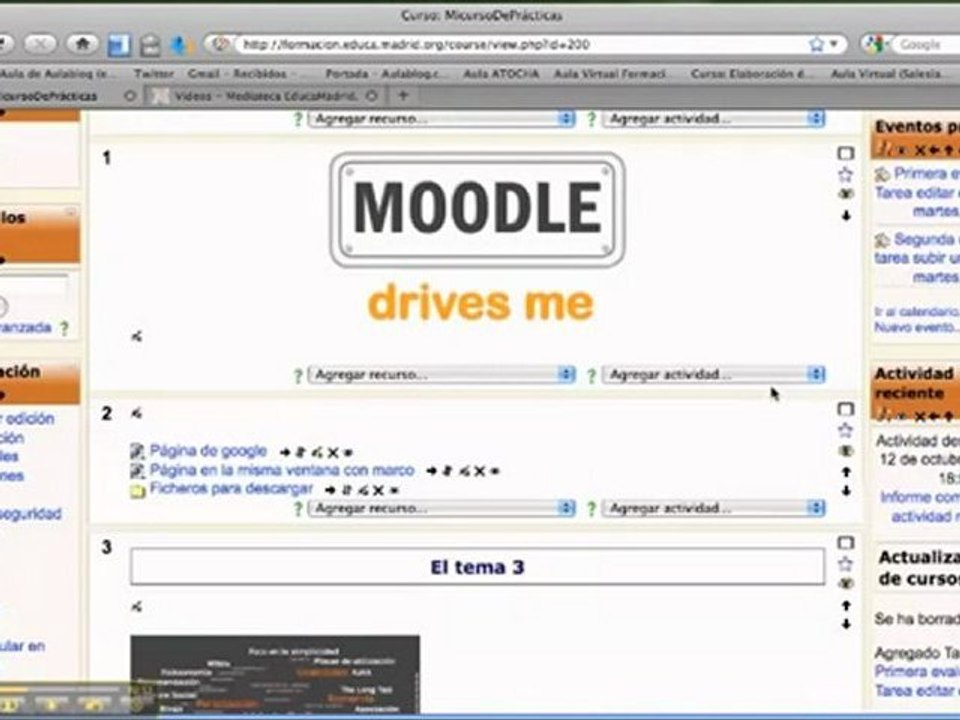Move section 3 down with arrow

pos(846,624)
